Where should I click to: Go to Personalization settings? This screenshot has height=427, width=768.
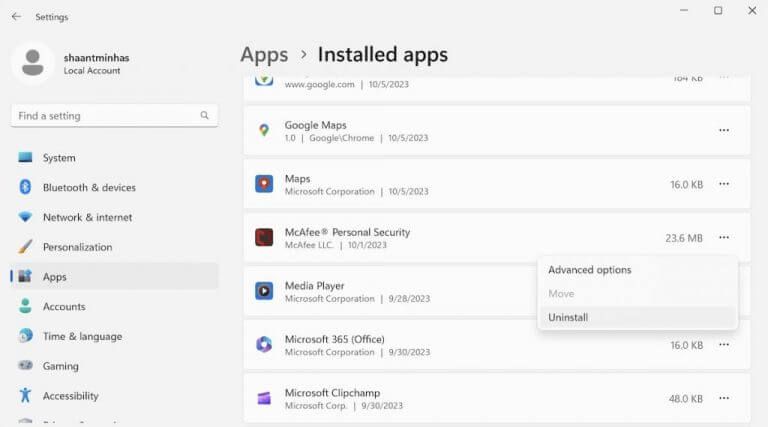click(114, 247)
